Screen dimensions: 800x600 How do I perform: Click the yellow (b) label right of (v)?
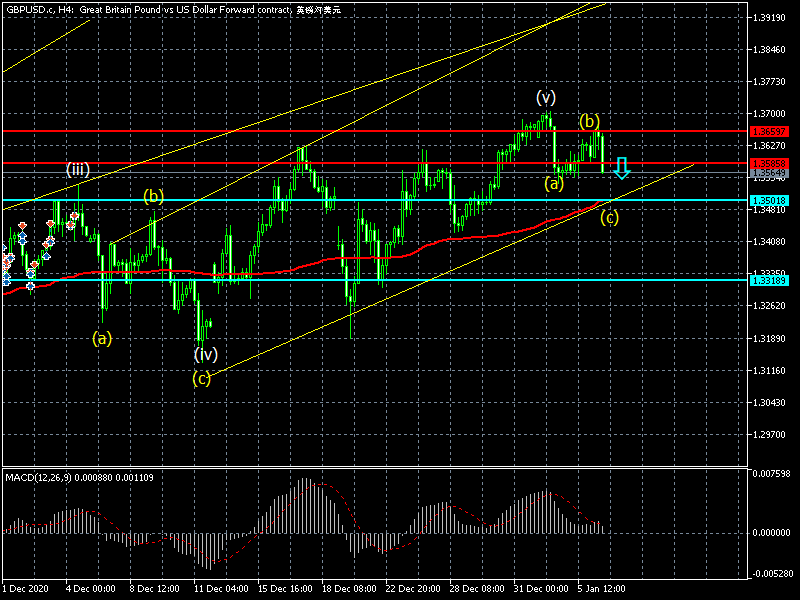tap(589, 121)
